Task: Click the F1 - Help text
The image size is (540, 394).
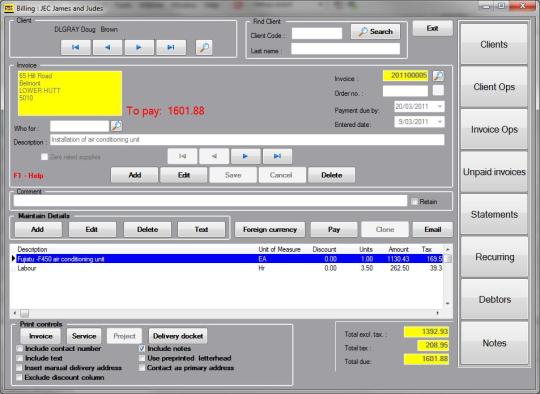Action: (29, 176)
